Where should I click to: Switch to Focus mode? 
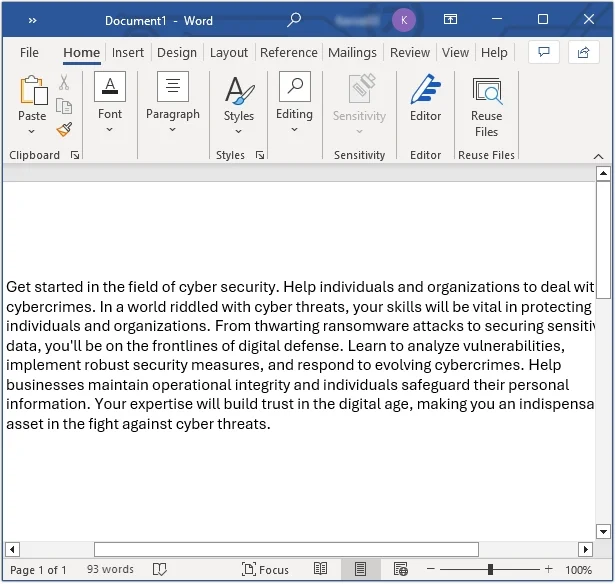(265, 569)
